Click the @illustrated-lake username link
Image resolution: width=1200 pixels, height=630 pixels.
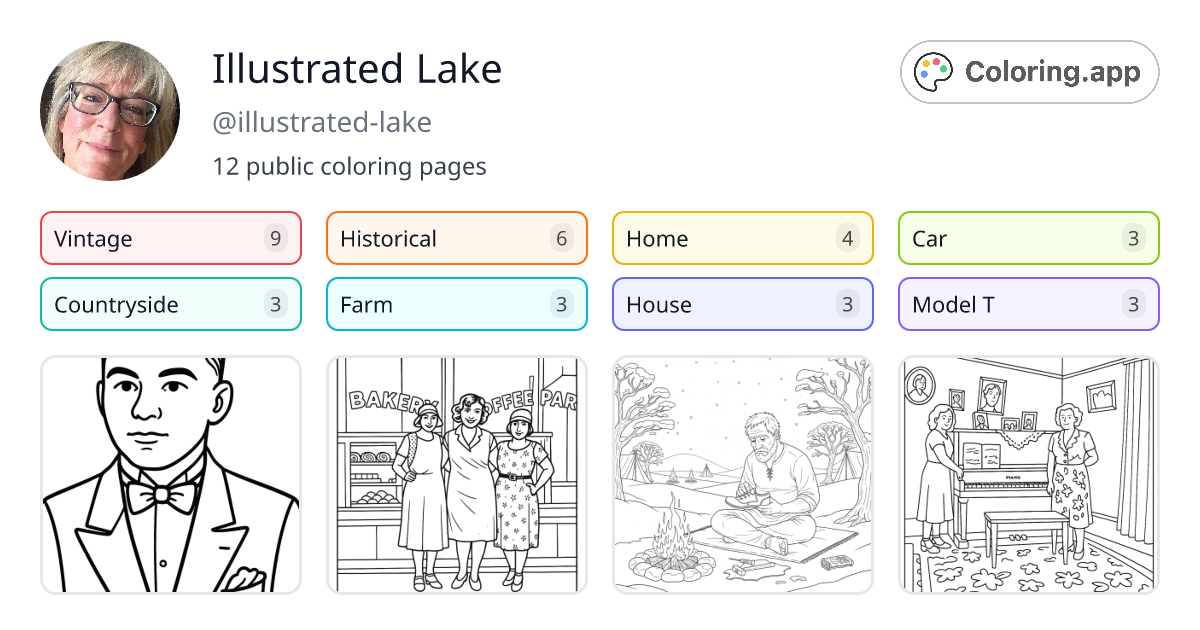322,122
